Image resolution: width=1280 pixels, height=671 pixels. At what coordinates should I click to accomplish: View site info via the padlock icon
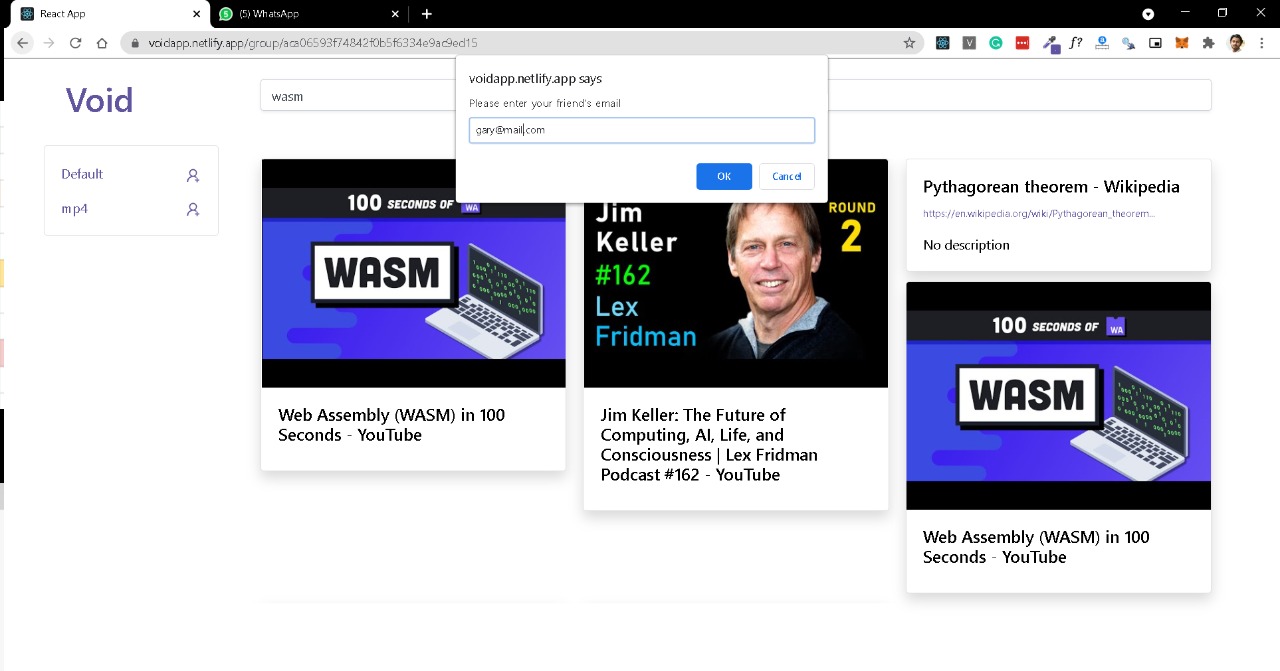(134, 43)
